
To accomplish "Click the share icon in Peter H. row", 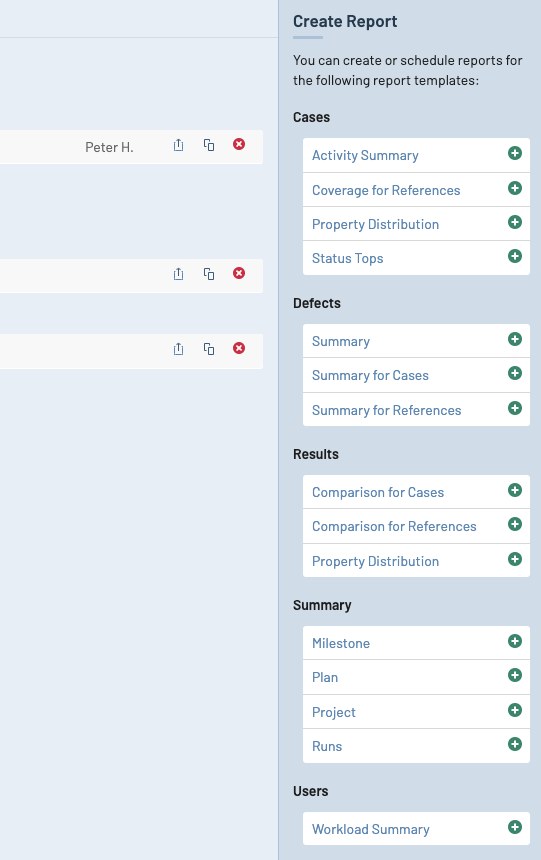I will 178,145.
